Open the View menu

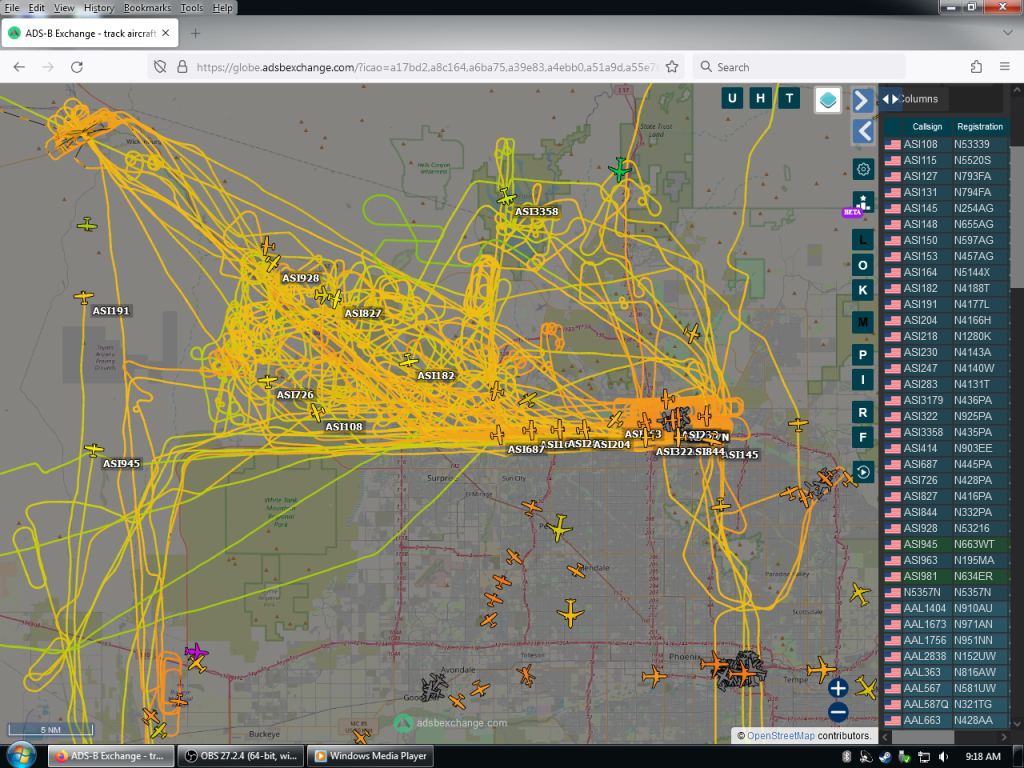coord(63,8)
